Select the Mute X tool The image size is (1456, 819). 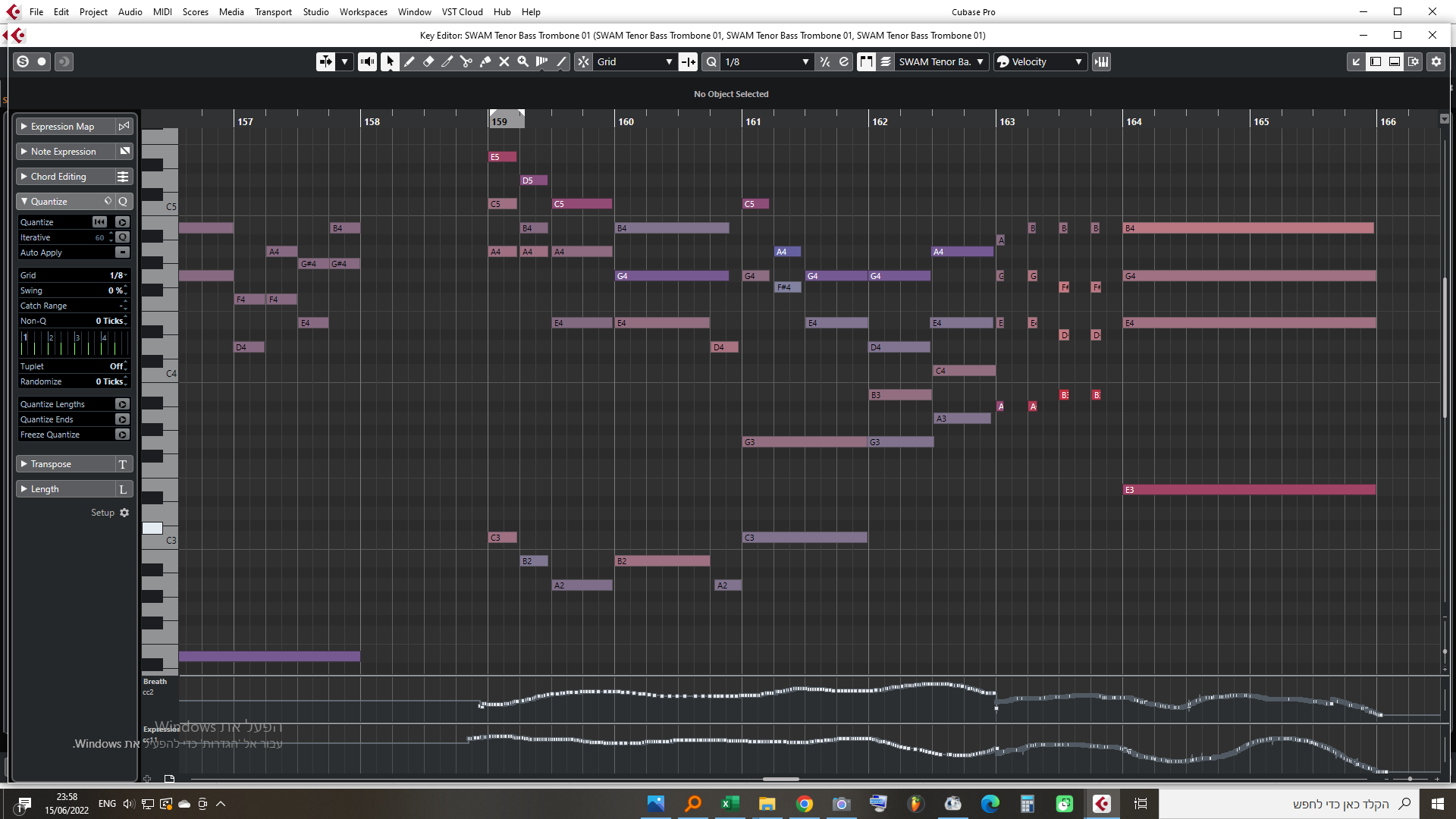[504, 61]
